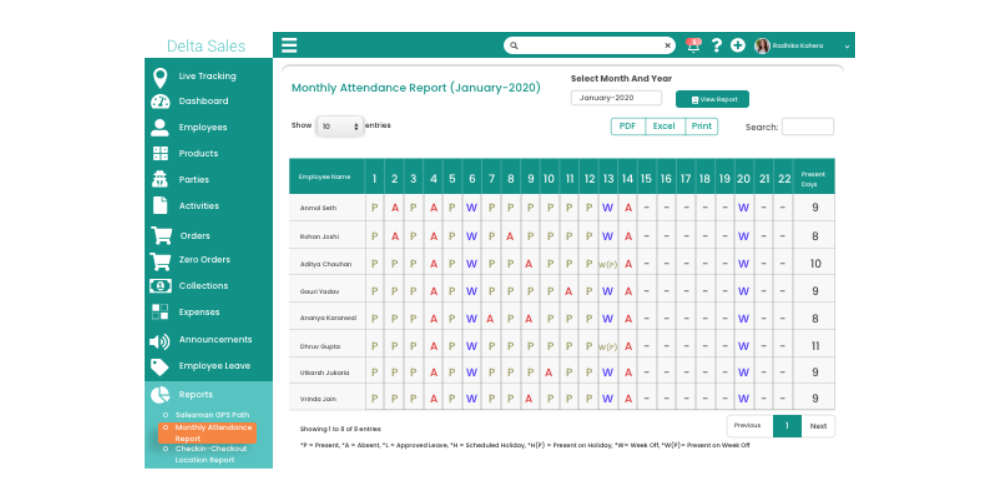
Task: Click the Zero Orders cart icon
Action: point(159,261)
